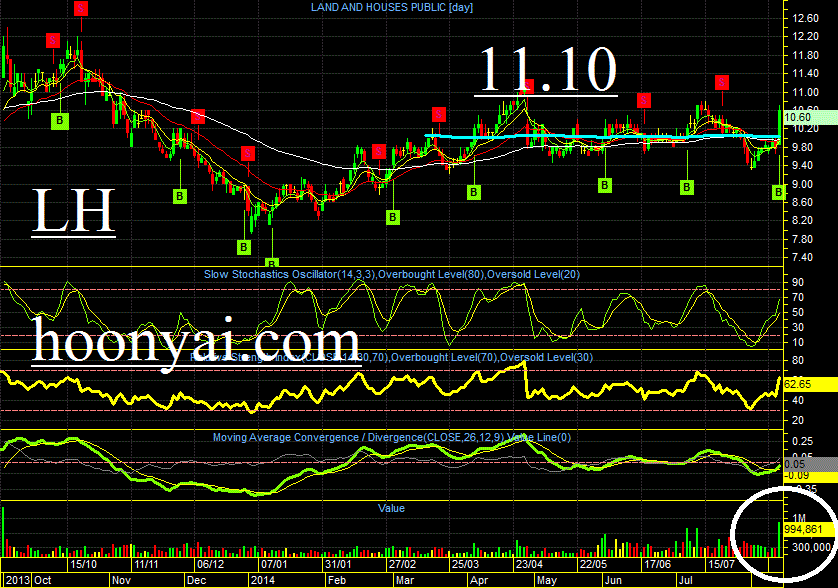Click the 15/10 date label
Screen dimensions: 838x588
pos(83,564)
